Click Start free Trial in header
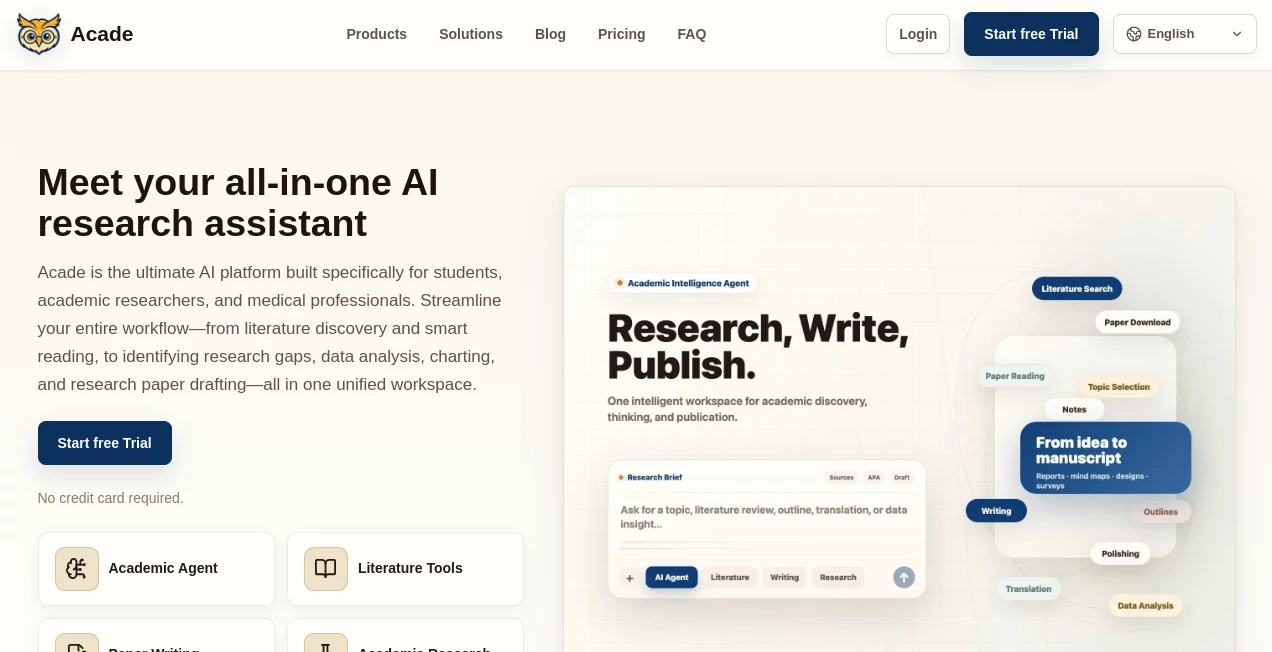This screenshot has width=1272, height=652. pyautogui.click(x=1031, y=34)
